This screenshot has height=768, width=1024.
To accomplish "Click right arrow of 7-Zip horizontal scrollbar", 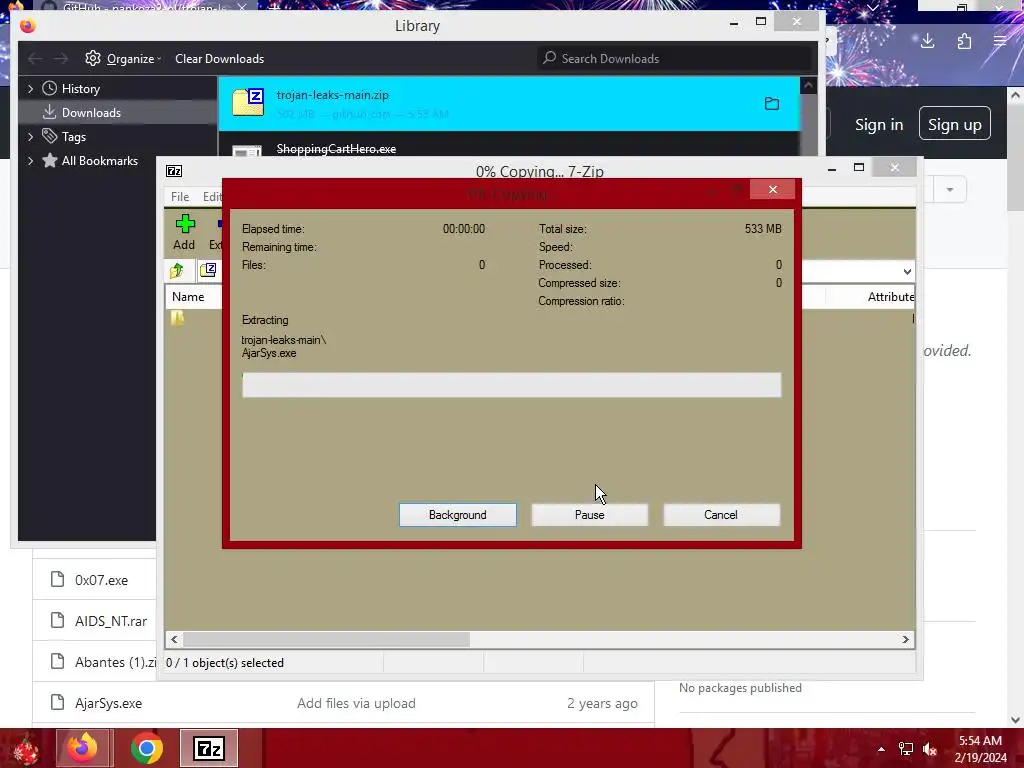I will pyautogui.click(x=906, y=639).
